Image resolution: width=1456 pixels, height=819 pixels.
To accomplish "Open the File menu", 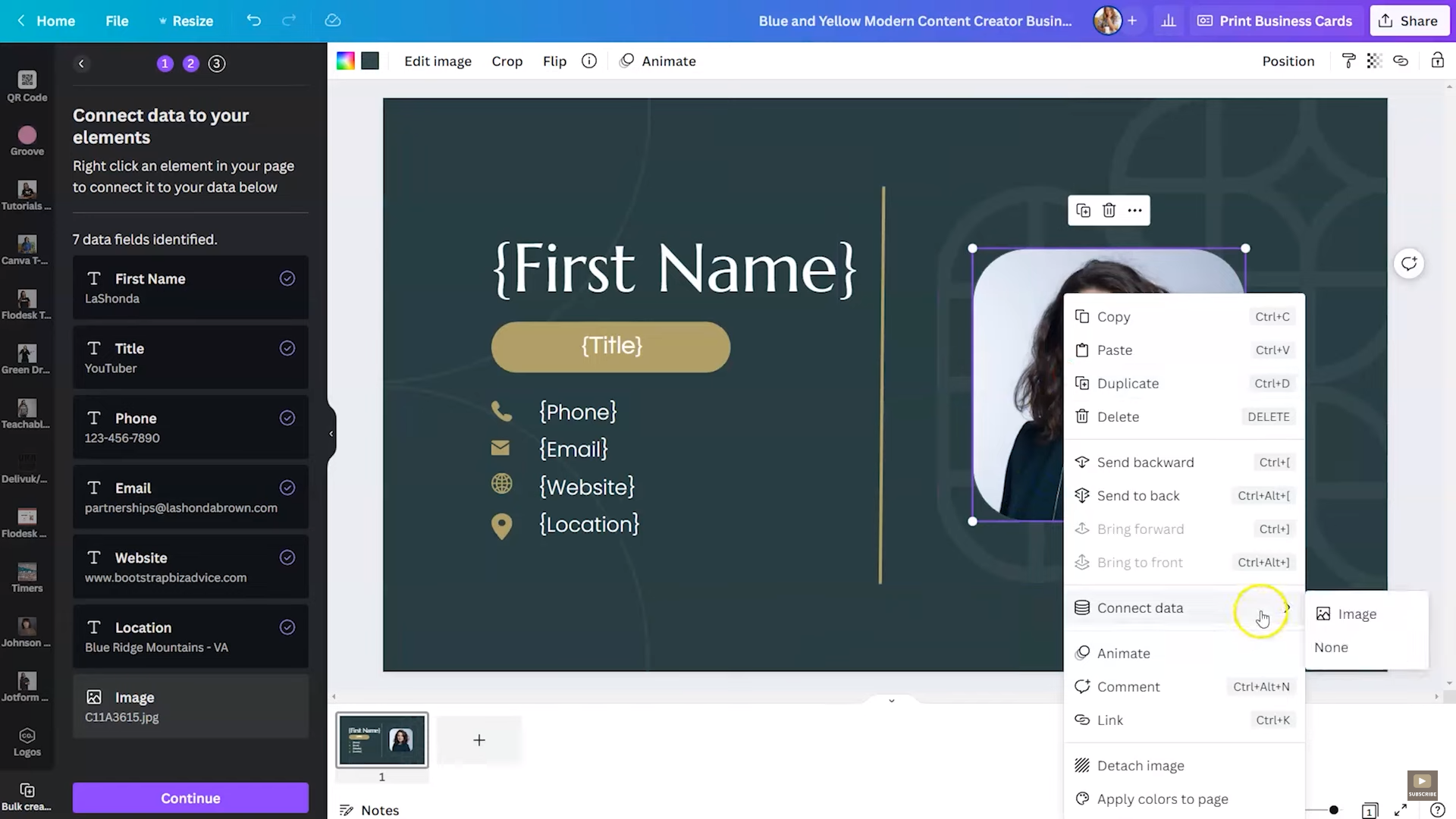I will click(x=117, y=20).
